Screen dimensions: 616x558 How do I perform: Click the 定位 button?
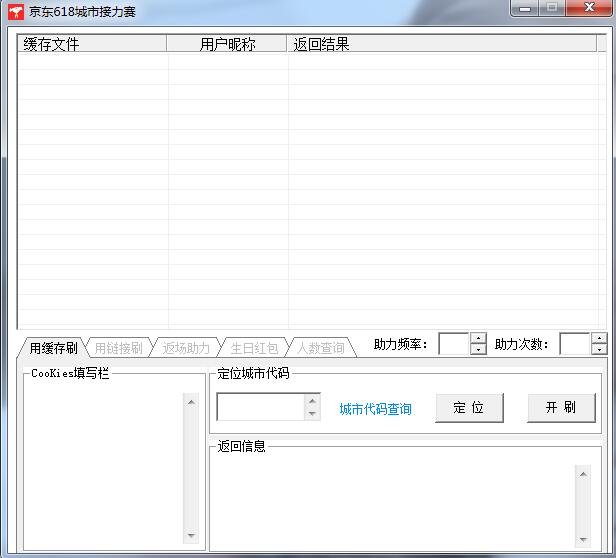[x=469, y=408]
